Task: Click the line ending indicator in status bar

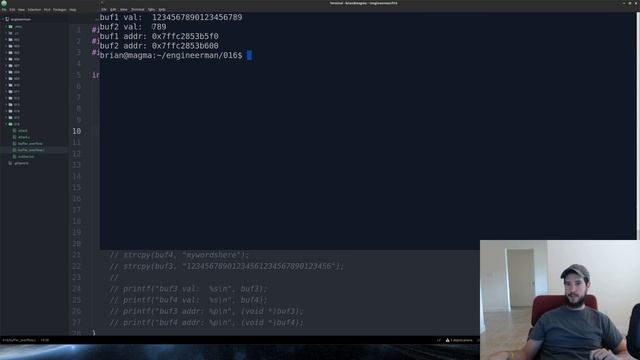Action: tap(439, 340)
